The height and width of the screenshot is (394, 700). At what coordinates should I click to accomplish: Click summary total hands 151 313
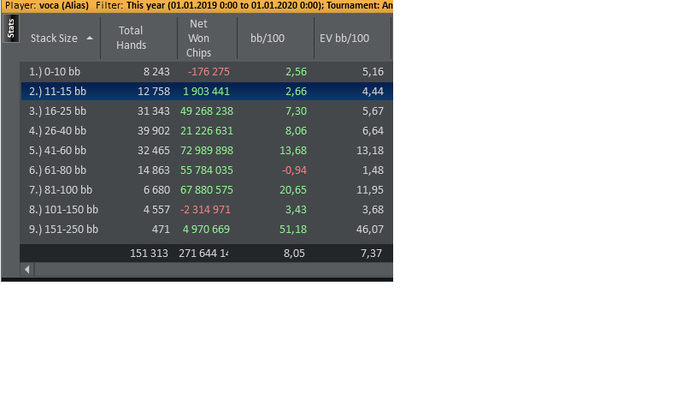tap(149, 253)
